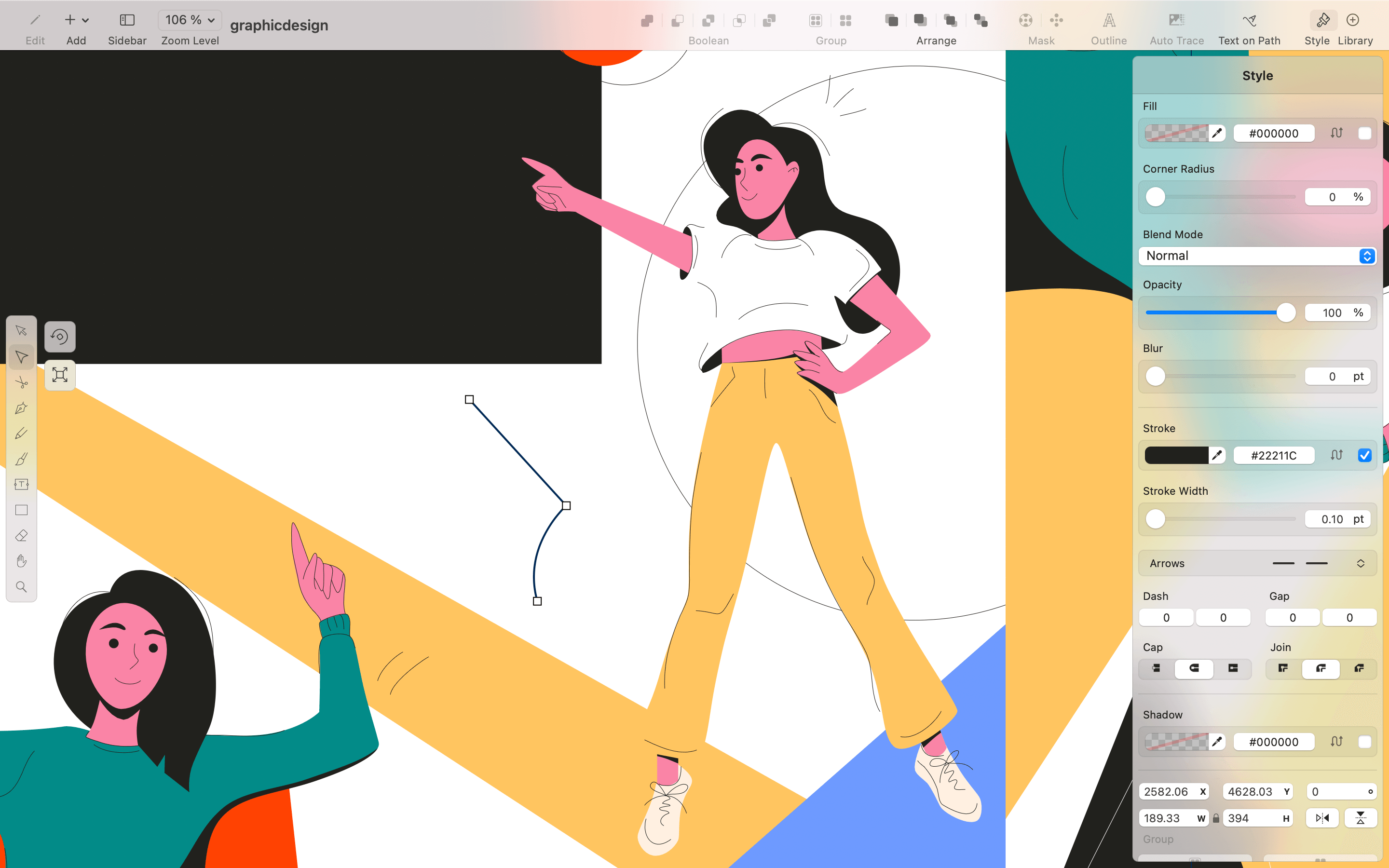Open Shadow color options button
1389x868 pixels.
point(1336,742)
